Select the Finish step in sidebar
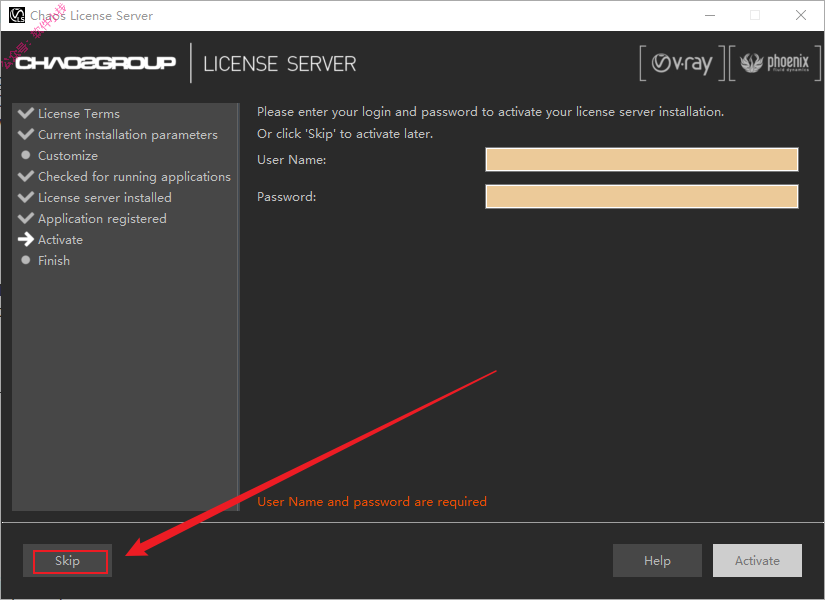Image resolution: width=825 pixels, height=600 pixels. [54, 261]
